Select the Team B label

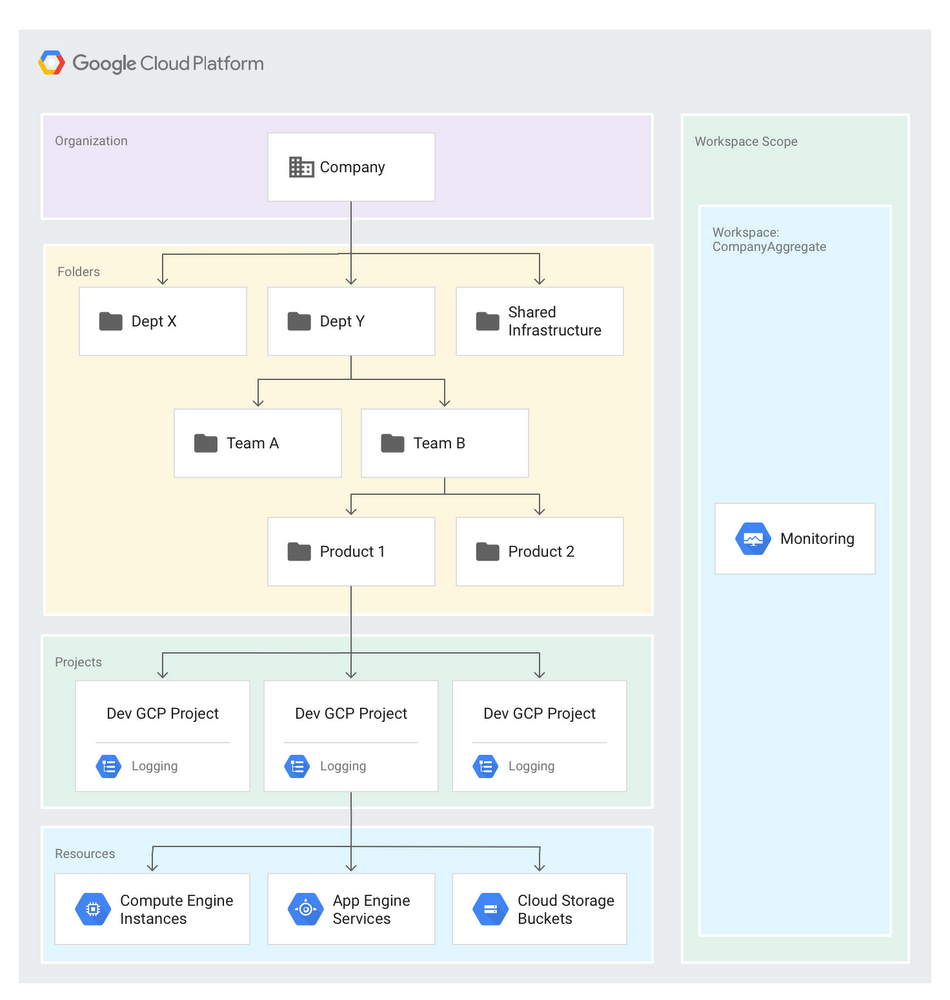point(439,443)
